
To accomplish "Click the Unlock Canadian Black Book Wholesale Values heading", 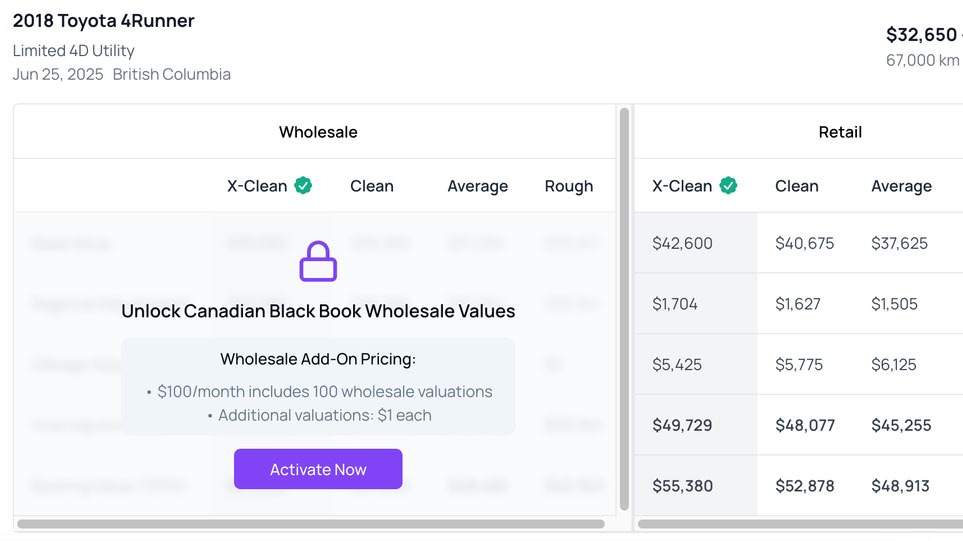I will 318,311.
